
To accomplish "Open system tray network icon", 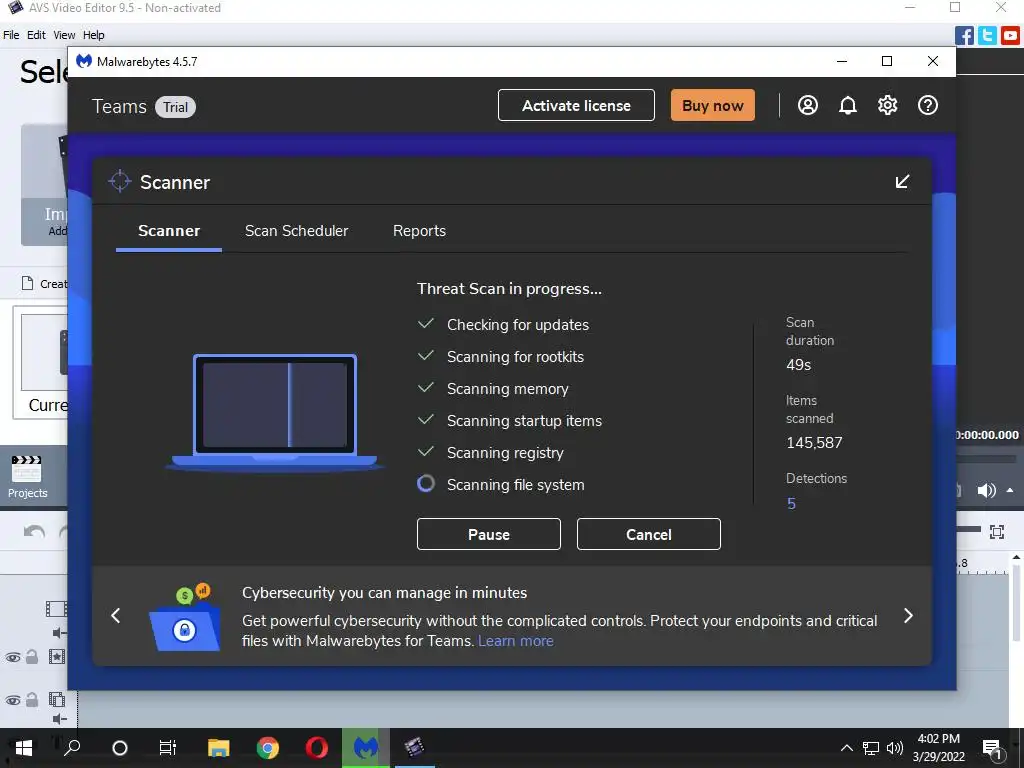I will tap(871, 748).
